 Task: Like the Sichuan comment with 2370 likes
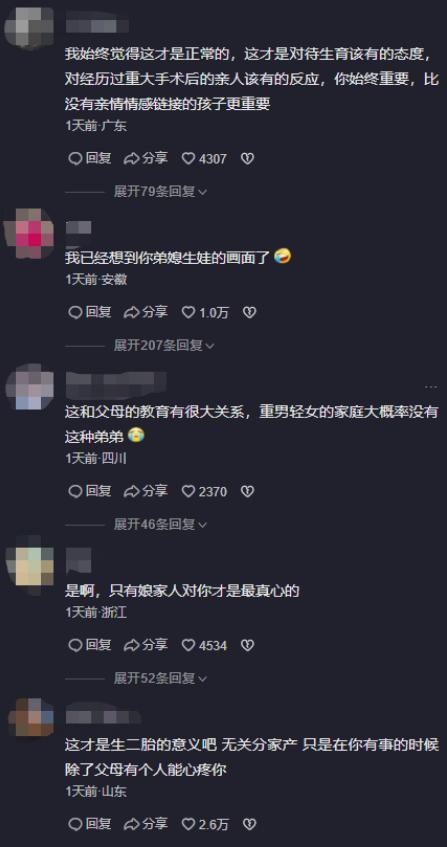pos(204,491)
